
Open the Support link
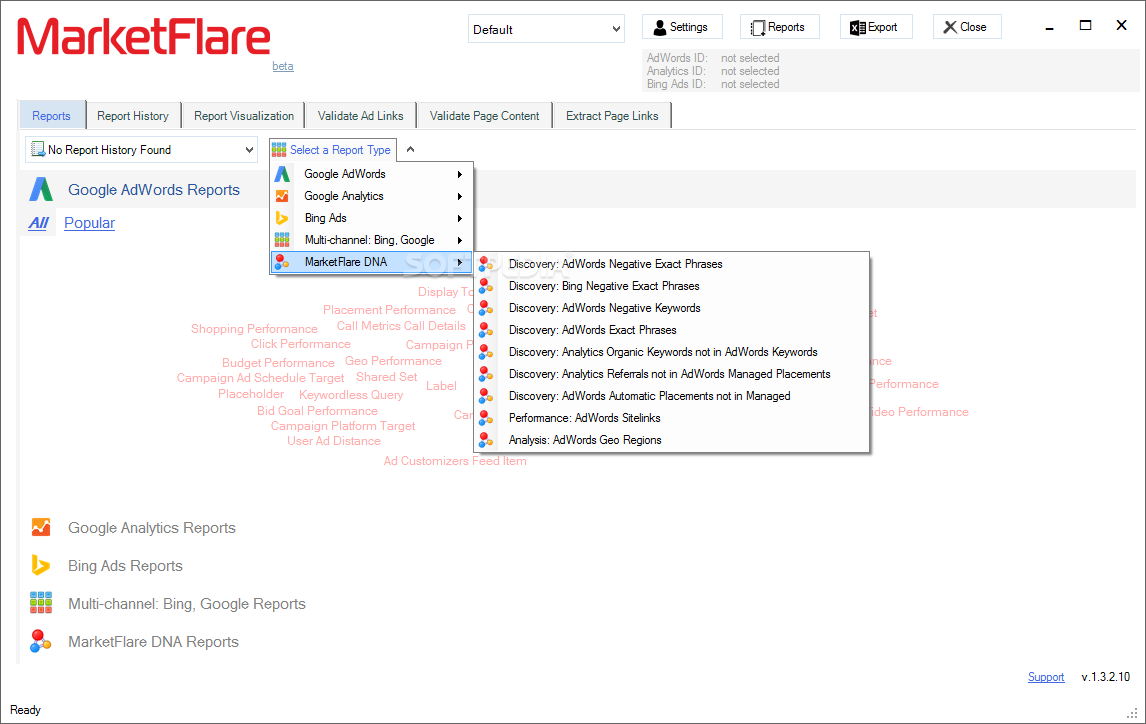click(x=1046, y=677)
